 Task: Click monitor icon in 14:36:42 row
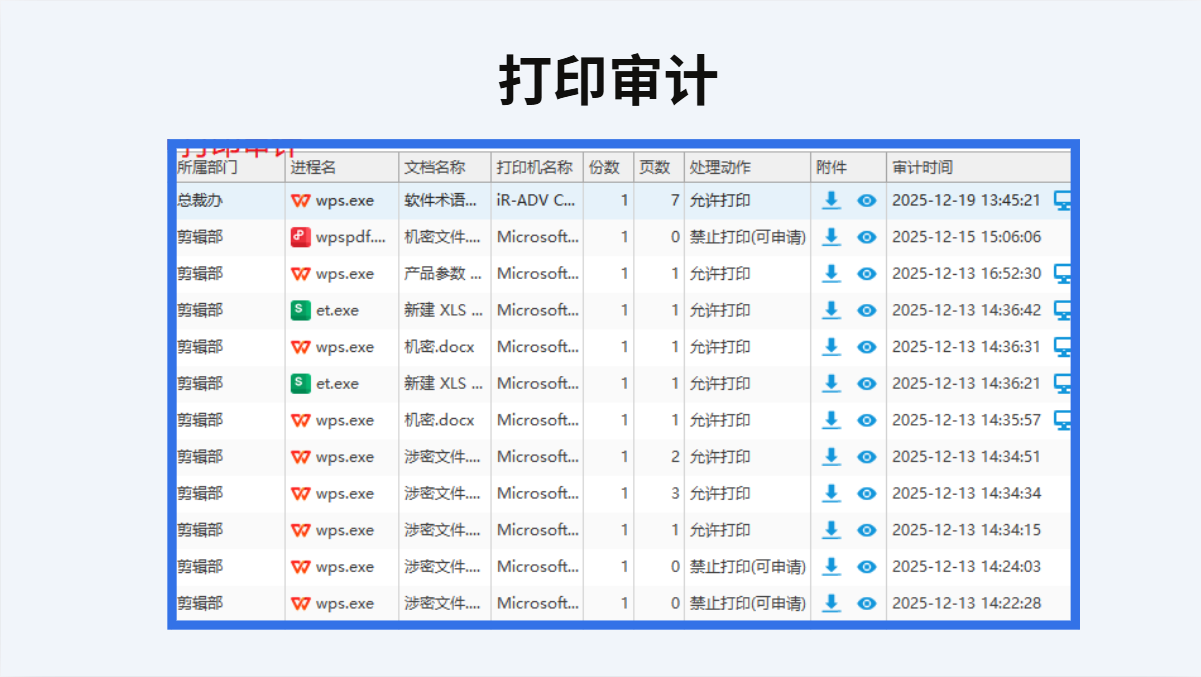click(x=1062, y=310)
